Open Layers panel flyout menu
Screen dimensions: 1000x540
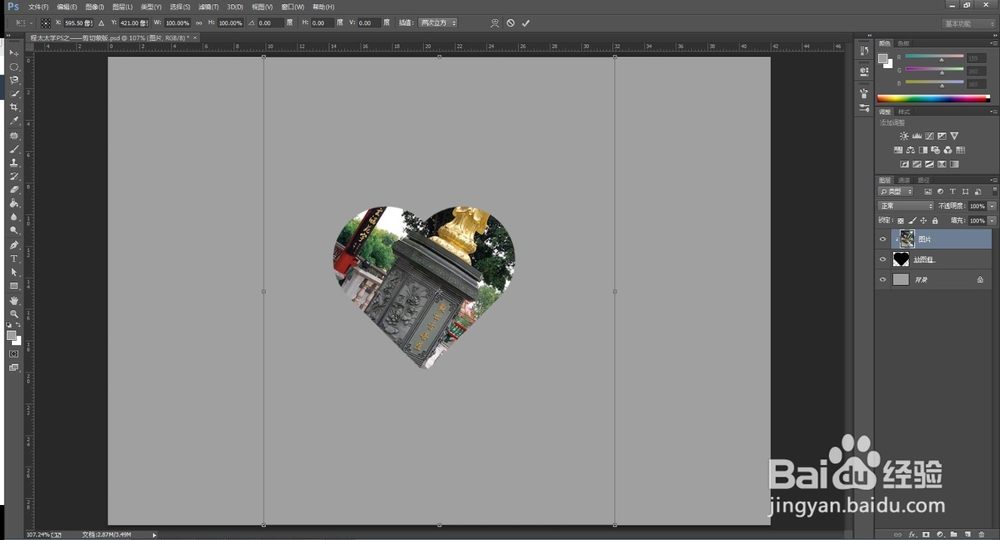[994, 180]
